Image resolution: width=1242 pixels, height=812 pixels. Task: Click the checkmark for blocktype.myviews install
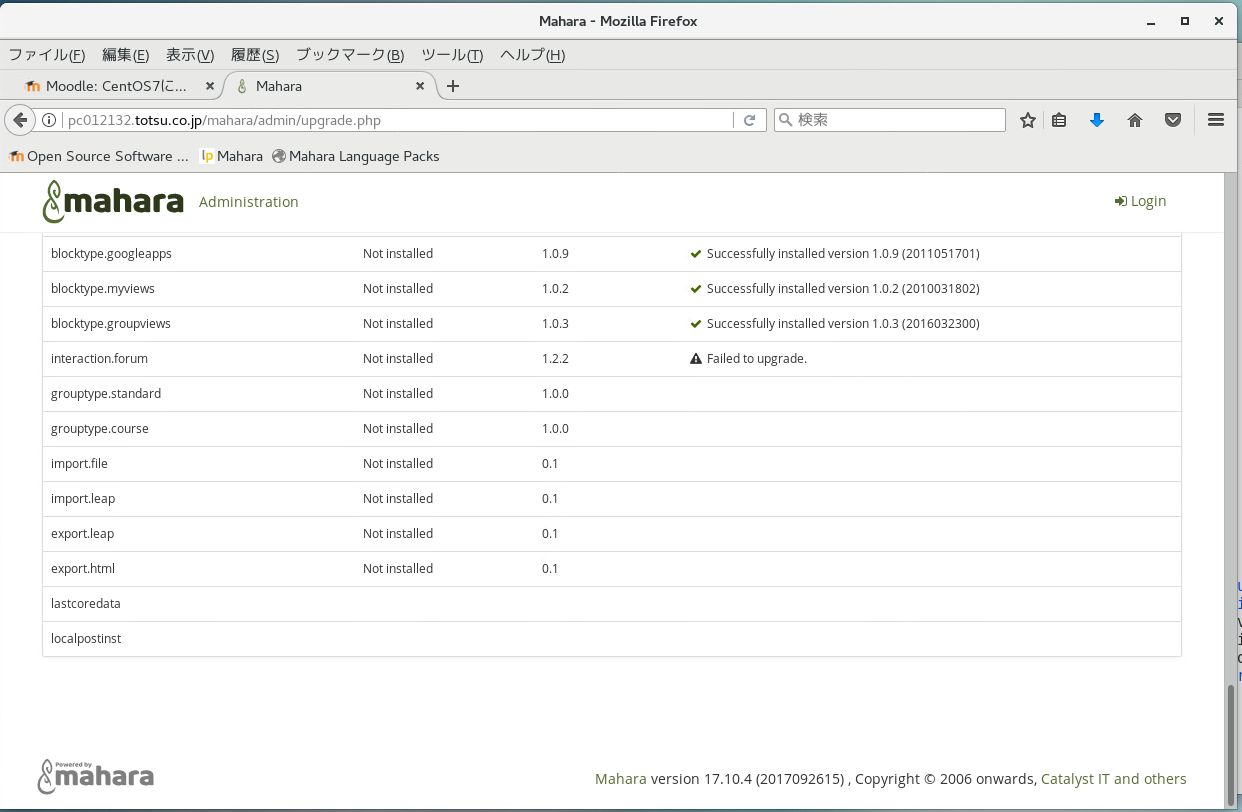pyautogui.click(x=696, y=288)
